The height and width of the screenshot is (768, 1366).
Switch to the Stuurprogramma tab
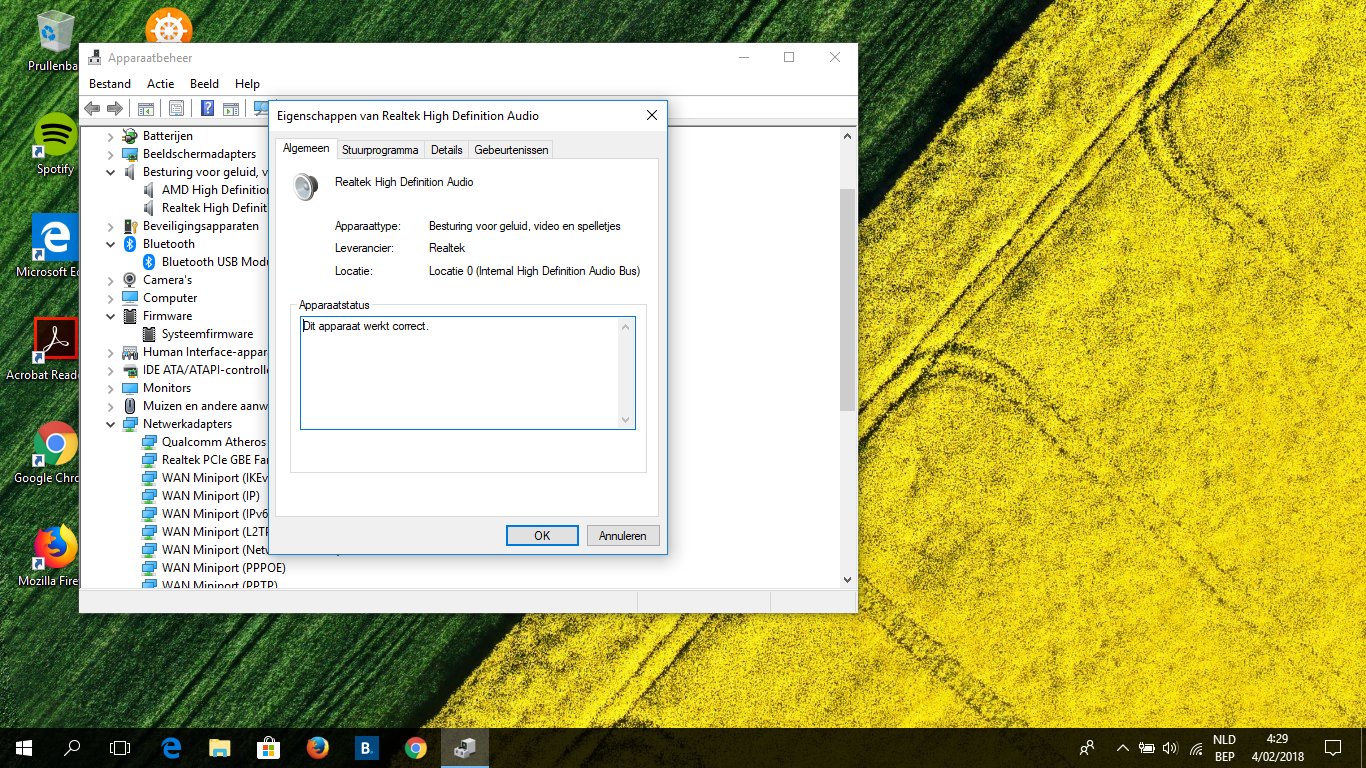pos(380,150)
